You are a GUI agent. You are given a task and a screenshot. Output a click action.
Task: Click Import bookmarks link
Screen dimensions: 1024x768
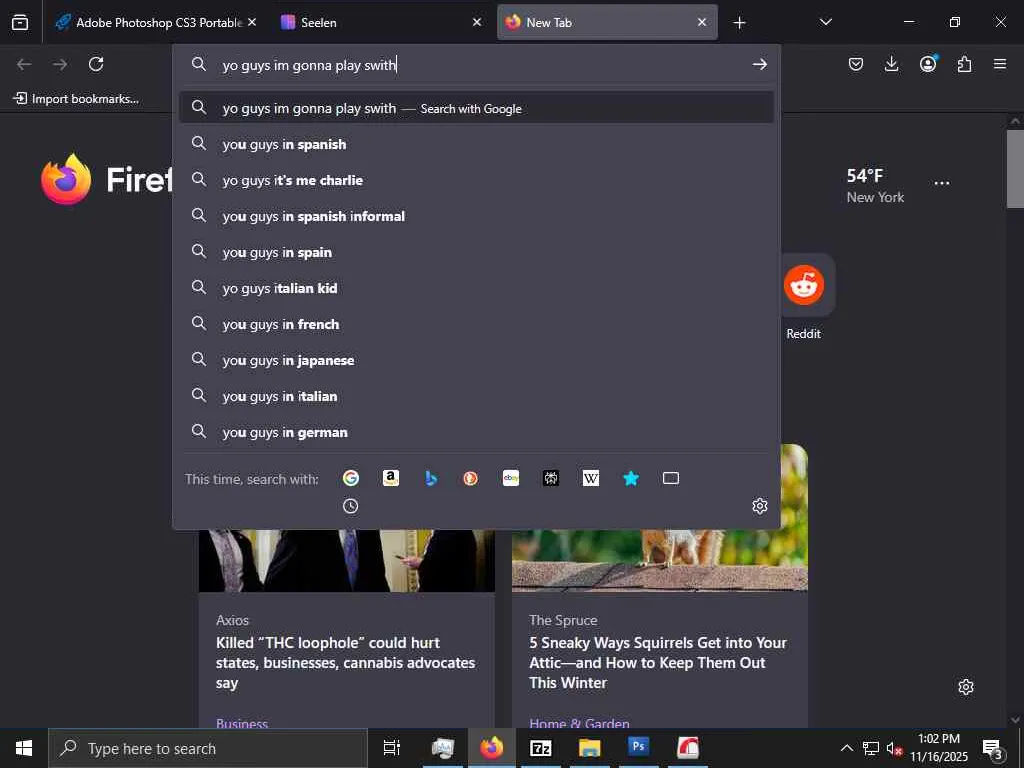[76, 99]
